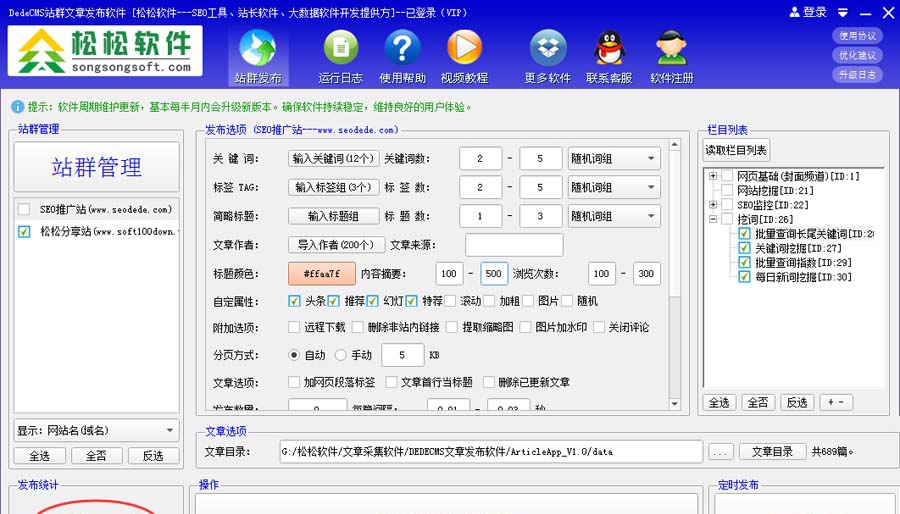Click 反选 under 栏目列表
This screenshot has width=900, height=514.
click(x=797, y=402)
